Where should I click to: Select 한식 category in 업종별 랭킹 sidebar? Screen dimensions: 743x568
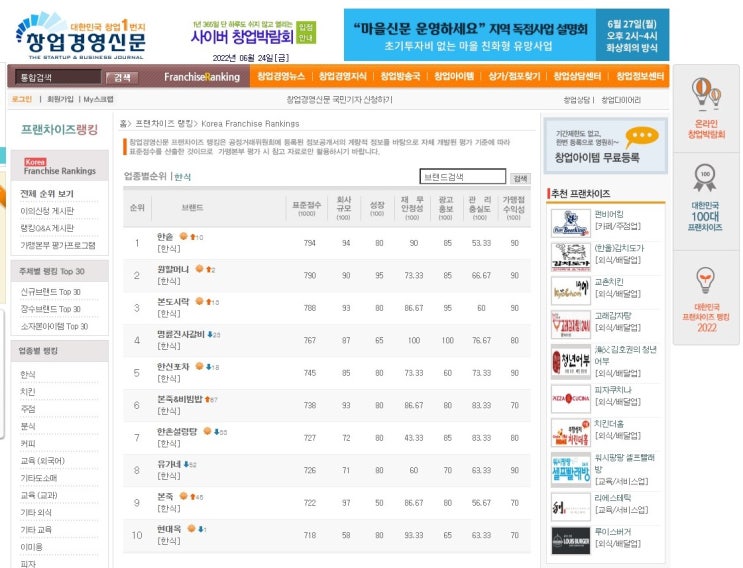(28, 374)
